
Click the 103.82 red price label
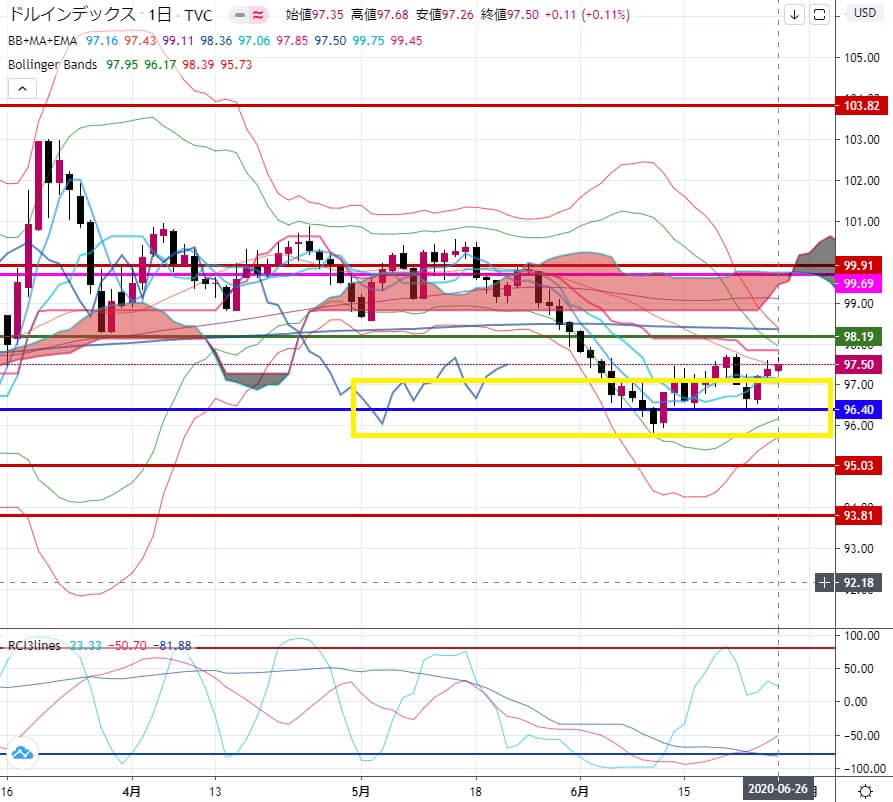coord(861,105)
